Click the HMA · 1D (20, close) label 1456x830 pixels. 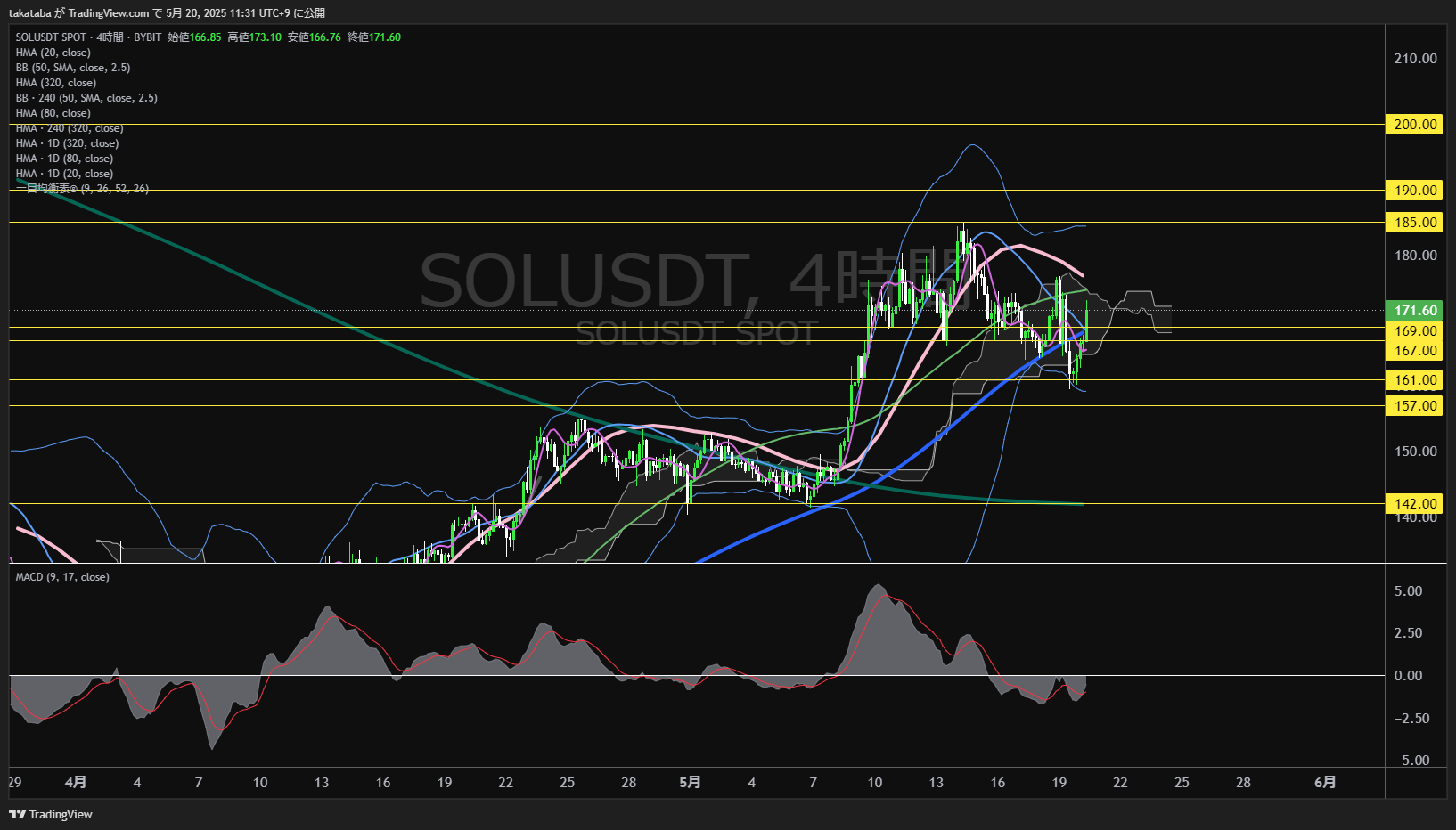pos(64,174)
